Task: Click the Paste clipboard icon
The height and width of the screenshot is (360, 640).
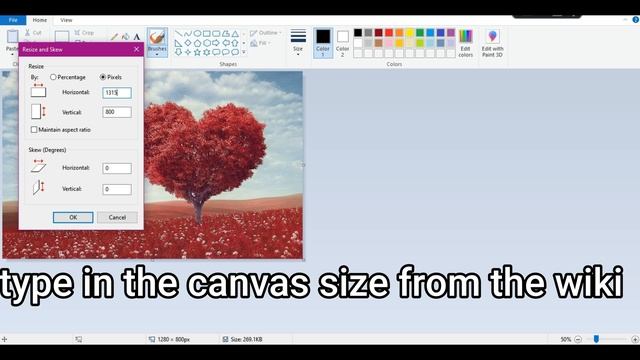Action: coord(12,36)
